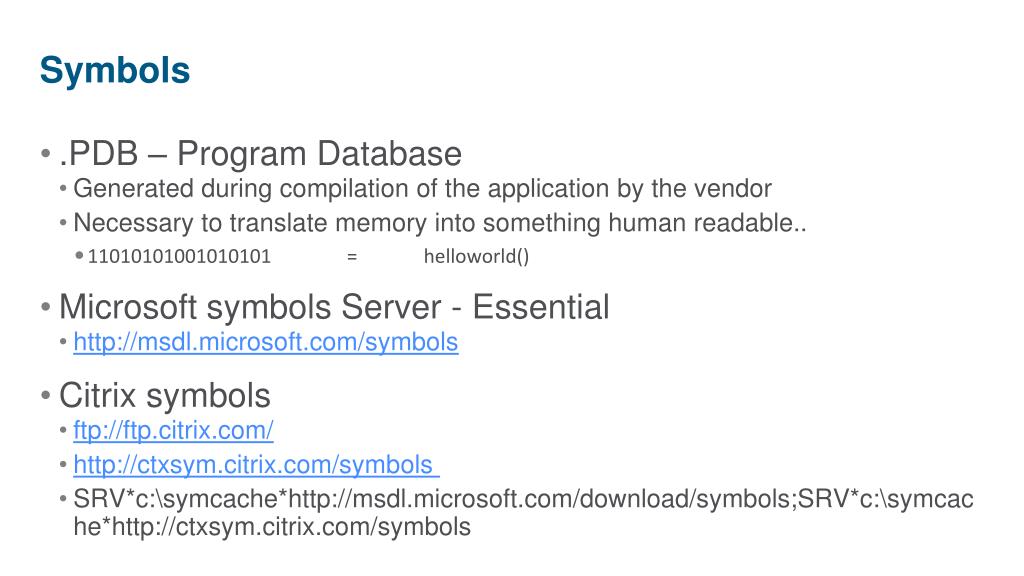
Task: Click the word Essential in the heading
Action: (x=541, y=307)
